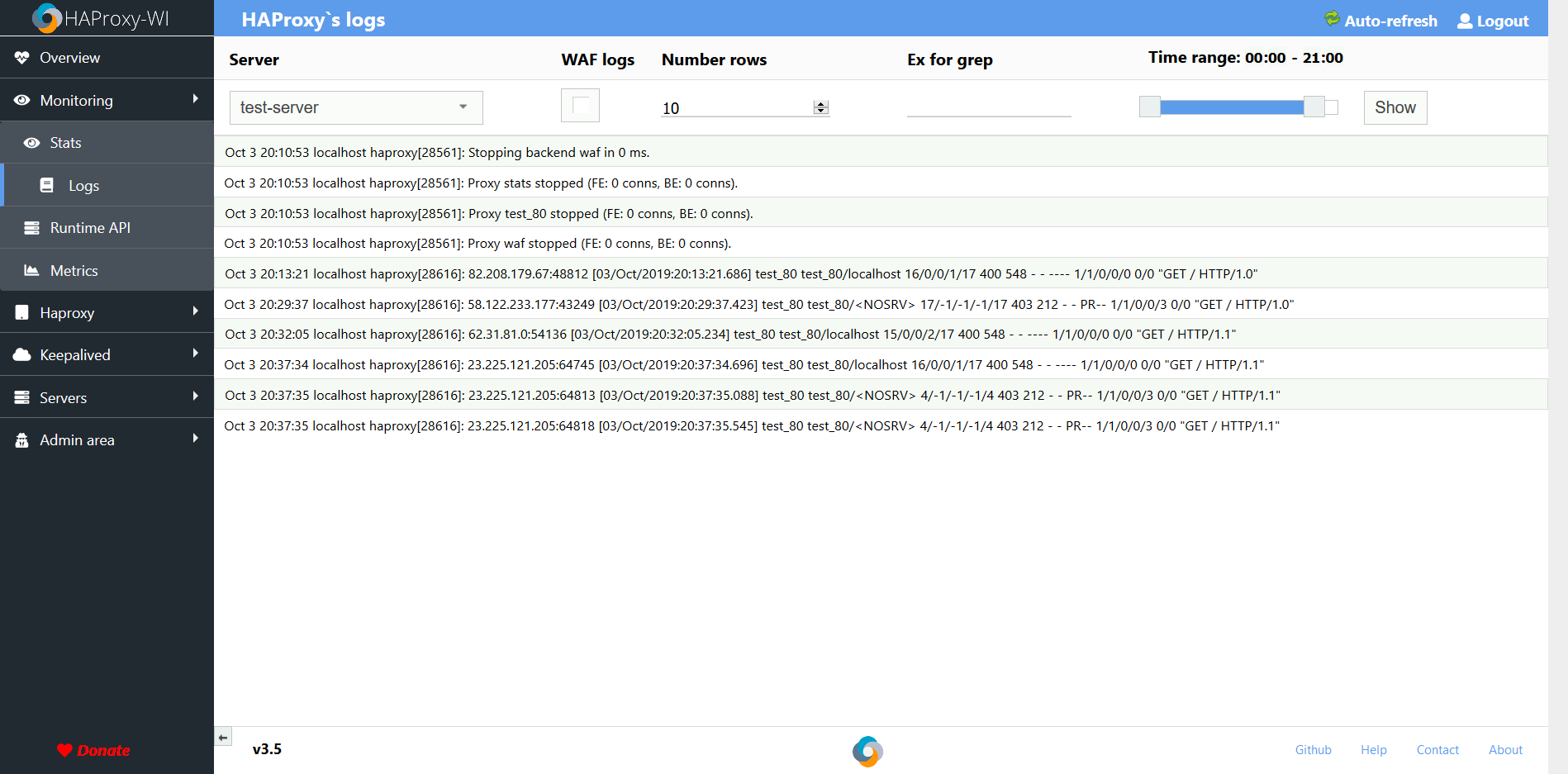The height and width of the screenshot is (774, 1568).
Task: Select the 58.122.233.177 log line
Action: [x=881, y=304]
